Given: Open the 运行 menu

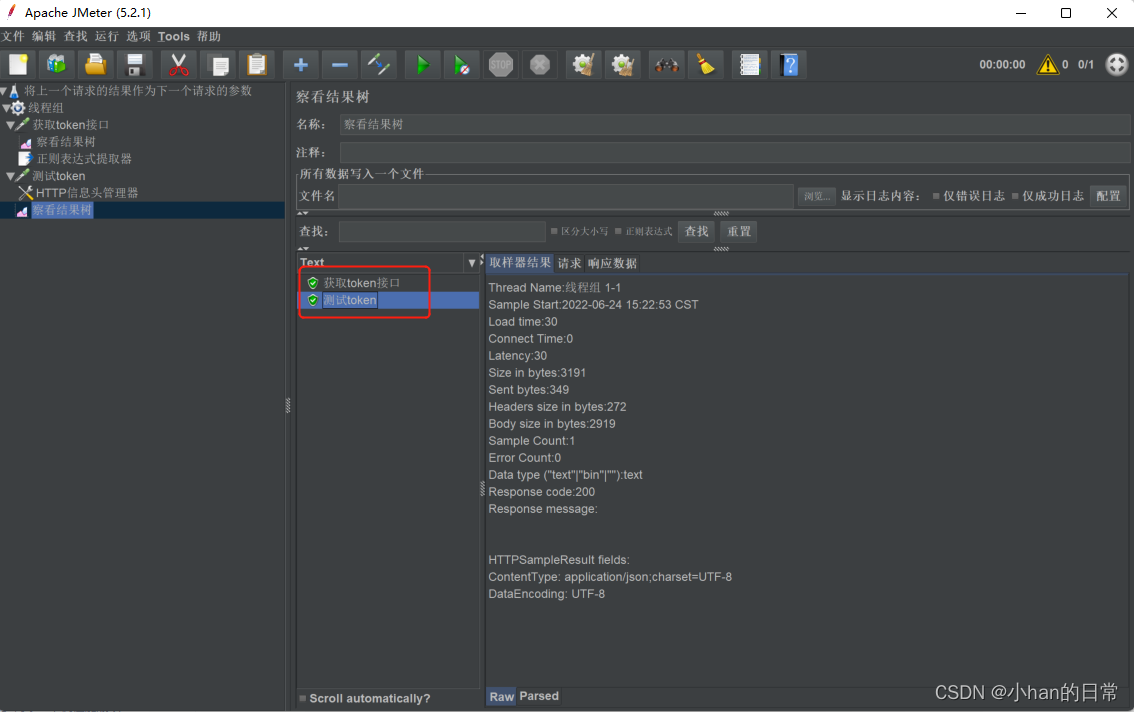Looking at the screenshot, I should click(106, 36).
